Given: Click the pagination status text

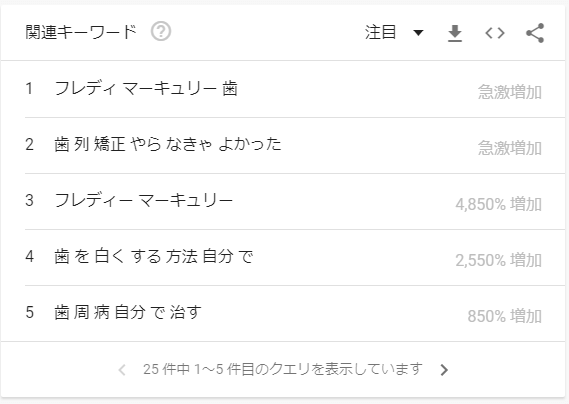Looking at the screenshot, I should pyautogui.click(x=283, y=369).
